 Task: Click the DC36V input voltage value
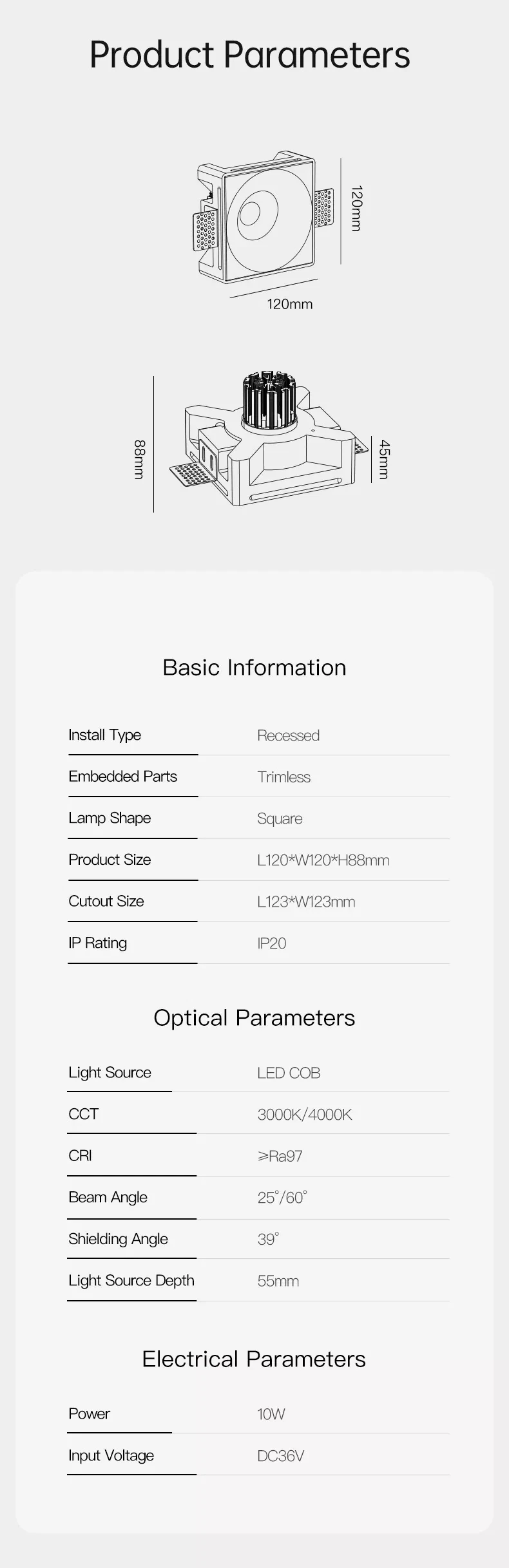pos(280,1455)
